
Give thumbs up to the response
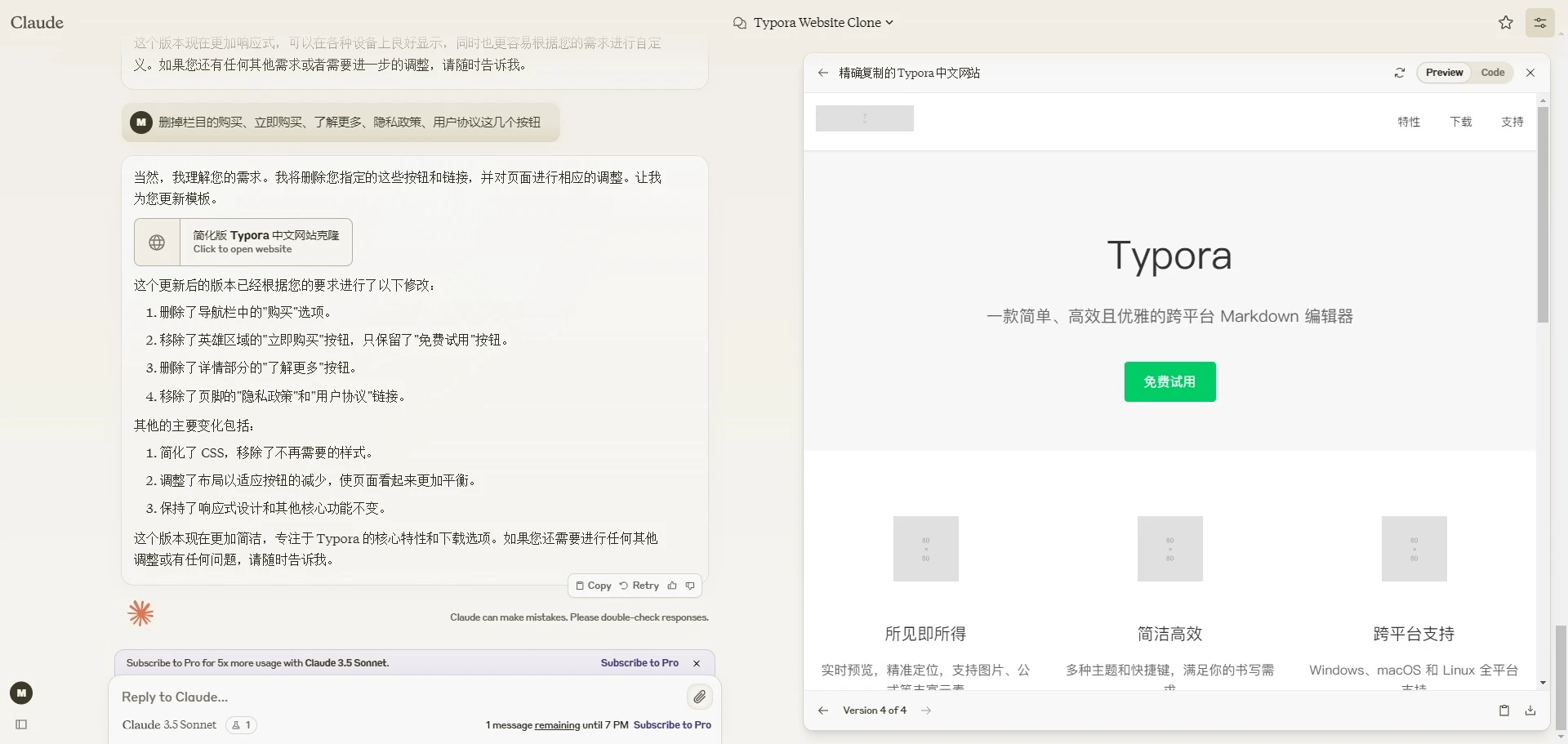[672, 586]
